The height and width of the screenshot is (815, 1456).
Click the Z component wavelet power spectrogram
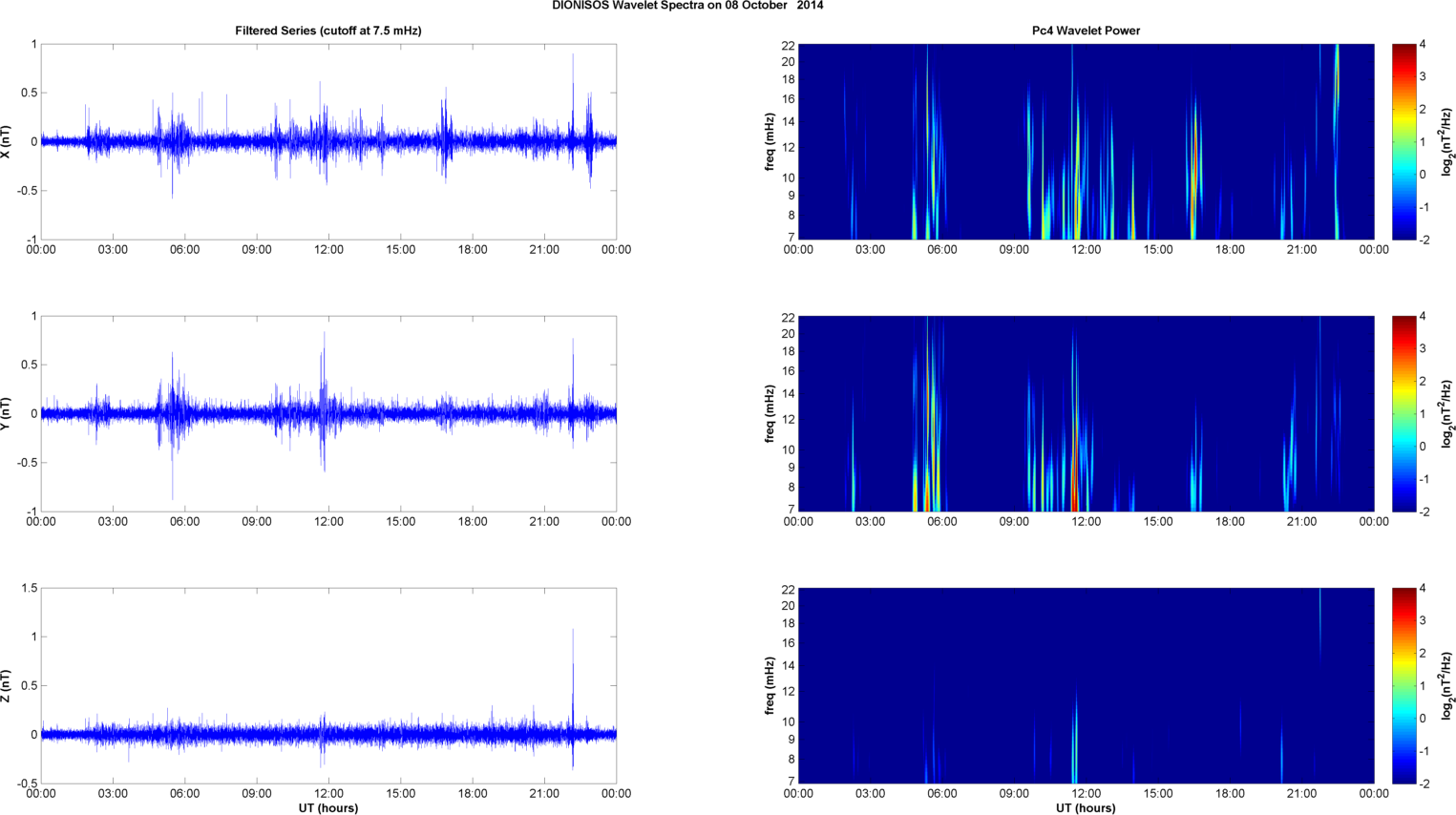[1086, 685]
